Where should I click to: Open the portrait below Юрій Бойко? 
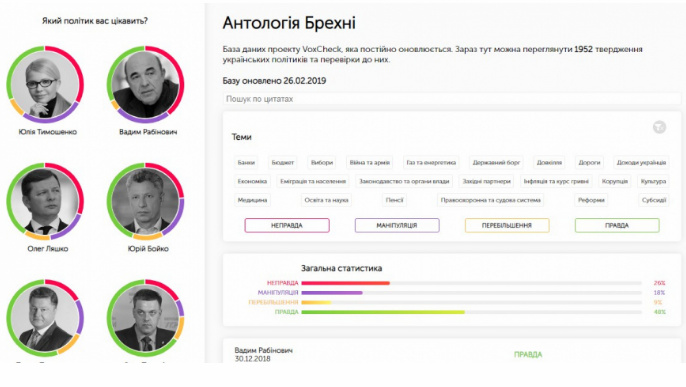click(x=145, y=318)
